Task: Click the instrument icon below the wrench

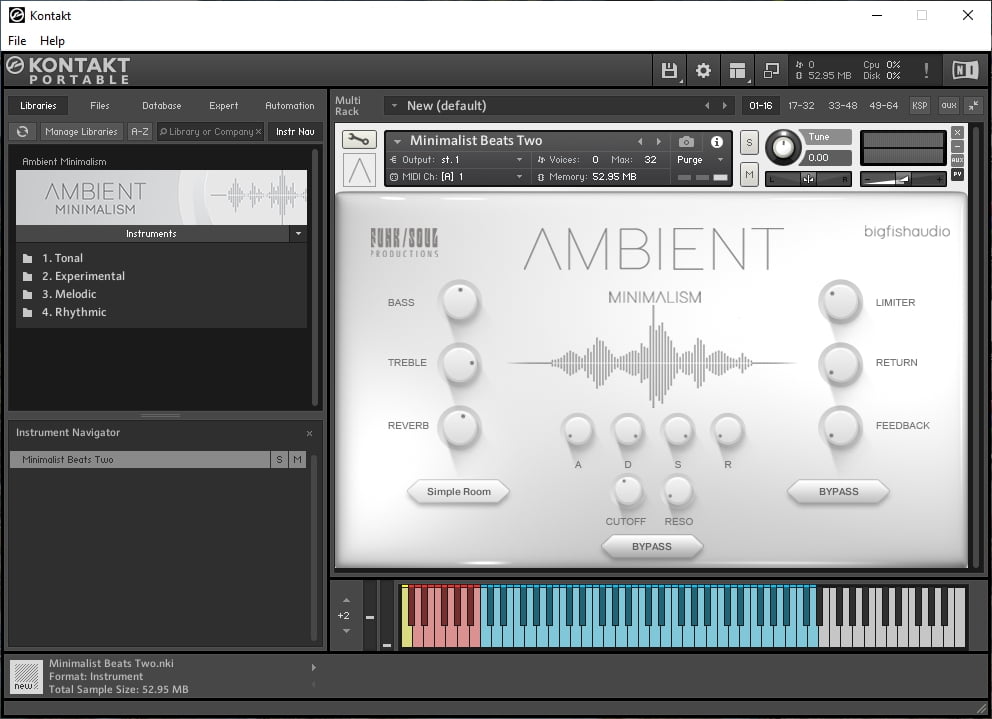Action: (359, 170)
